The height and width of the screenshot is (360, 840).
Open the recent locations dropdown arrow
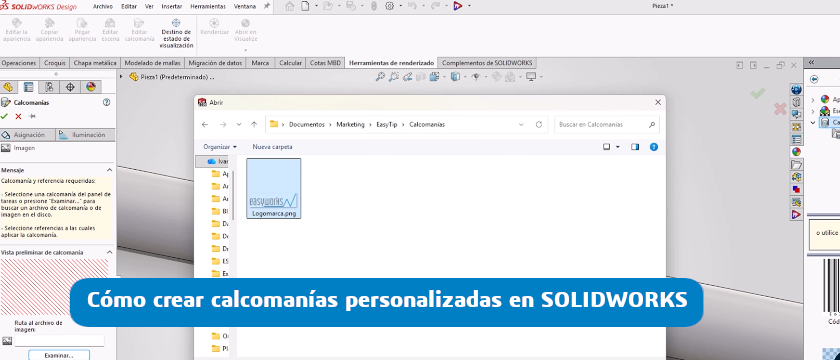[x=239, y=124]
